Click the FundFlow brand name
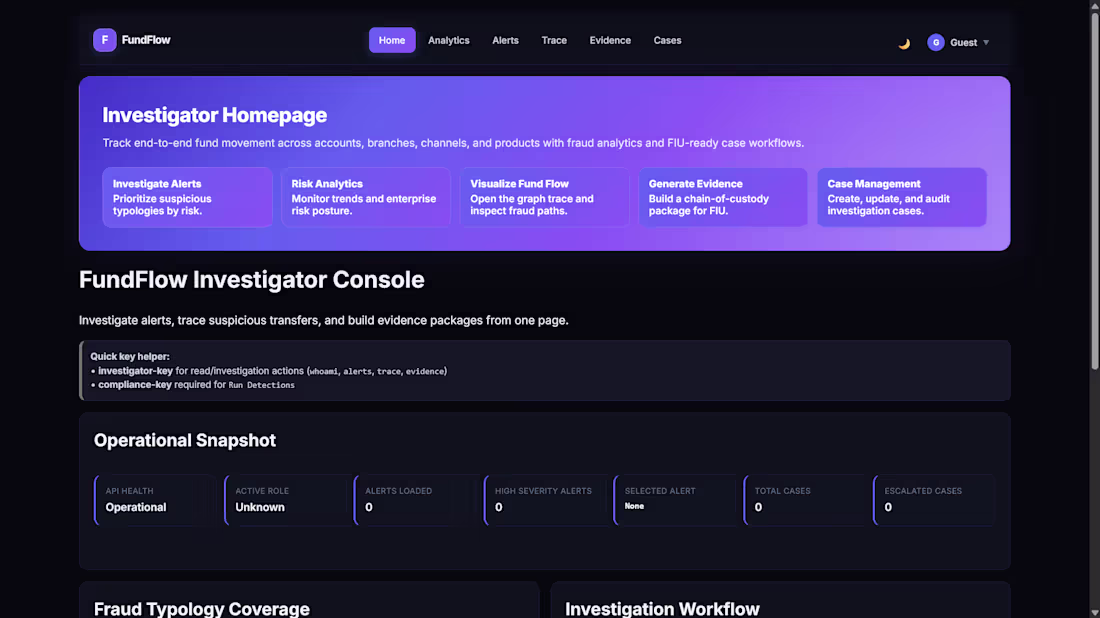Image resolution: width=1100 pixels, height=618 pixels. tap(146, 40)
